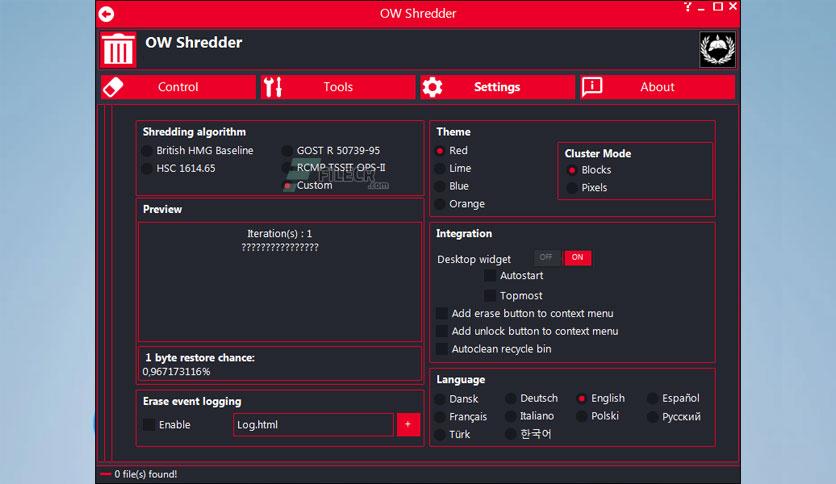This screenshot has height=484, width=836.
Task: Switch theme to Lime
Action: click(x=453, y=168)
